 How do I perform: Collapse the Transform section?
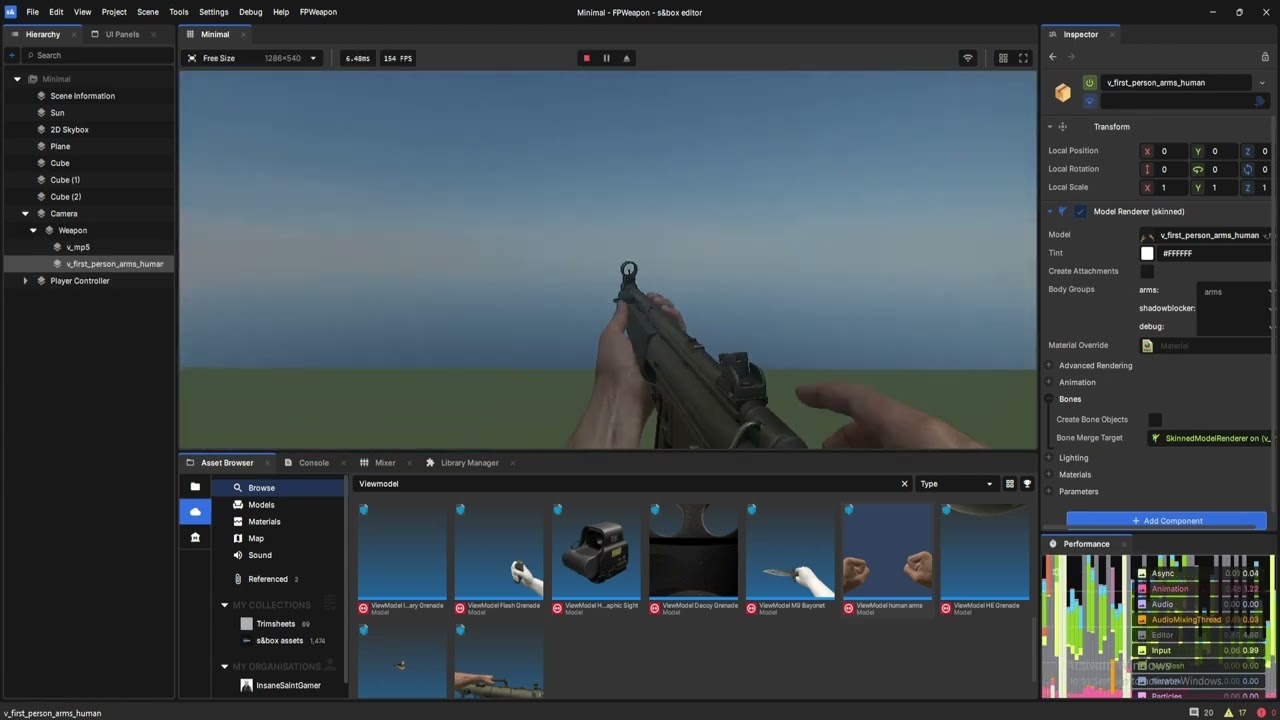1050,127
